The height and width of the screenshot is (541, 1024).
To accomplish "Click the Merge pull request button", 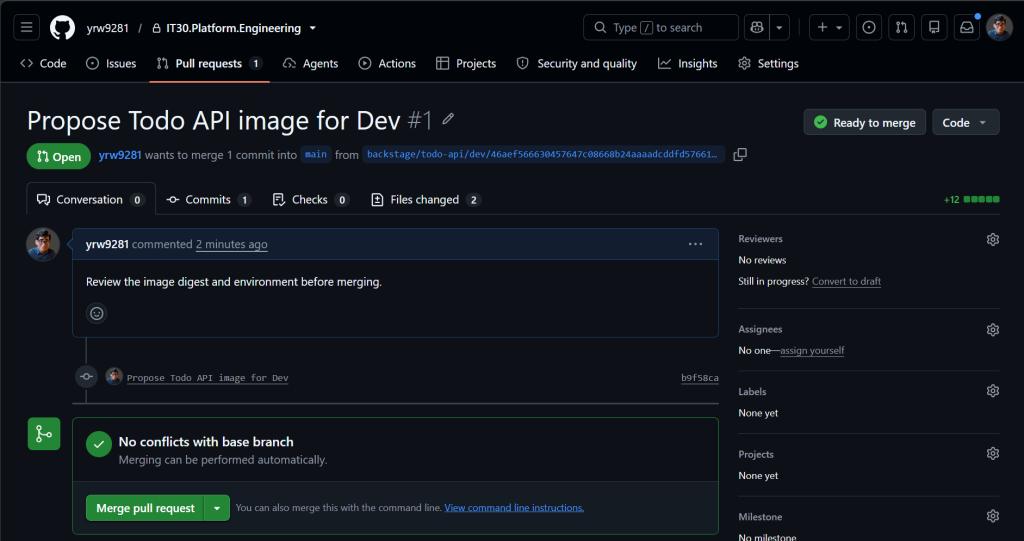I will (145, 508).
